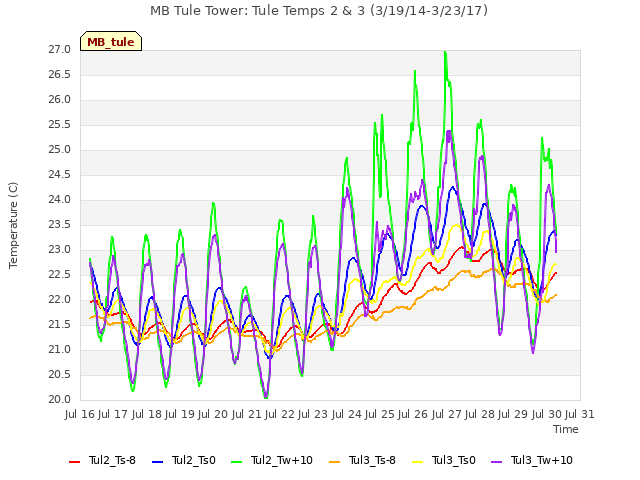This screenshot has height=480, width=640.
Task: Click the Tul3_Ts-8 legend entry
Action: pos(362,460)
